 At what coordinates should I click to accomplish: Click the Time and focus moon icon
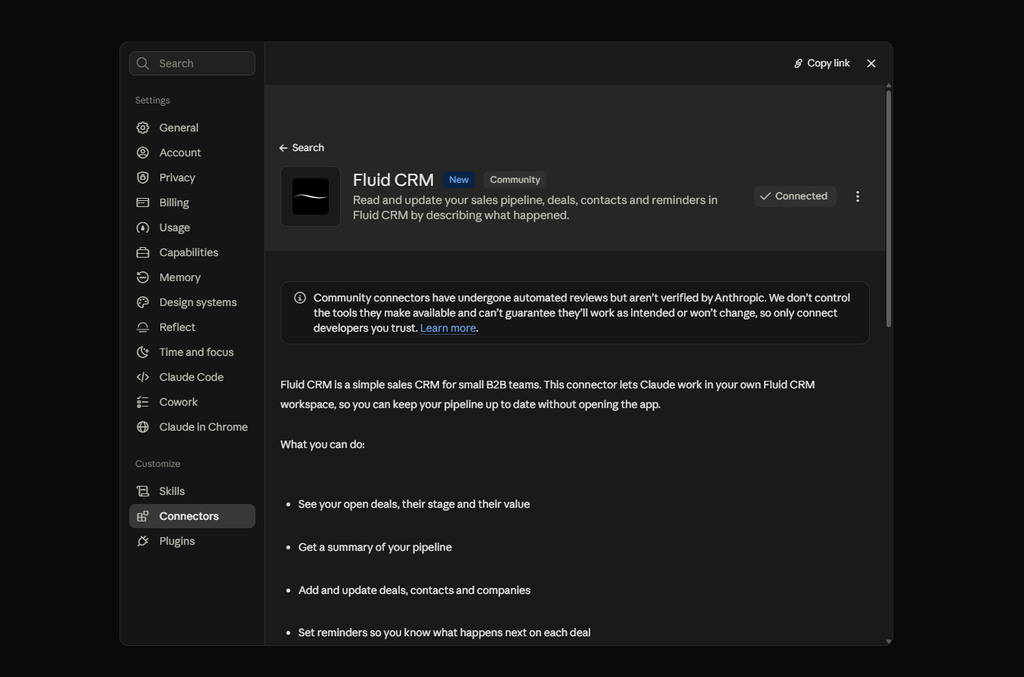click(x=142, y=352)
